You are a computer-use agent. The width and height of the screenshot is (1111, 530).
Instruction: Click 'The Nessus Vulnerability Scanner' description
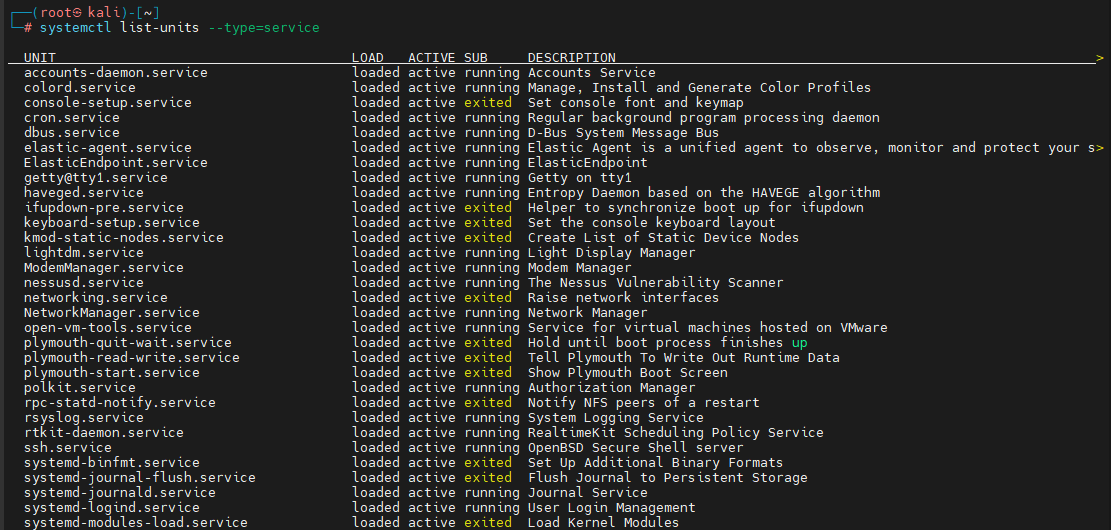(655, 283)
